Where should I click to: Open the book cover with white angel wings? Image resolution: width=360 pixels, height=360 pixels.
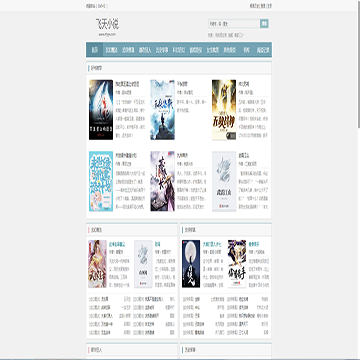click(101, 110)
